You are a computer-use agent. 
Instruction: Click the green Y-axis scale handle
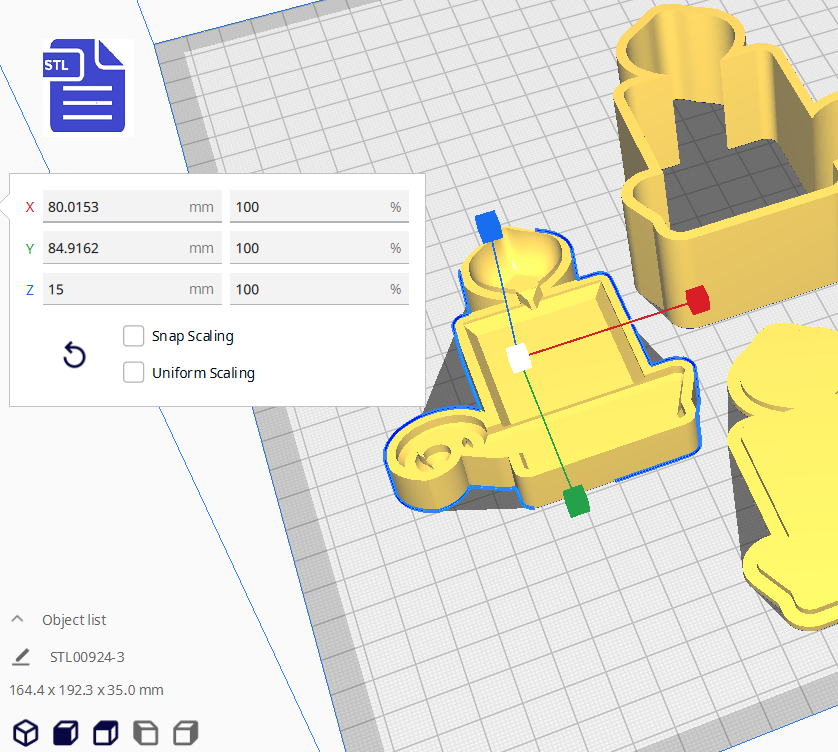pos(576,501)
